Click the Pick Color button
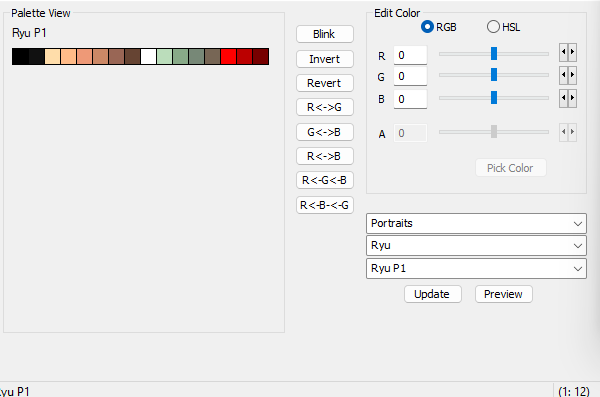Screen dimensions: 600x397 [510, 168]
